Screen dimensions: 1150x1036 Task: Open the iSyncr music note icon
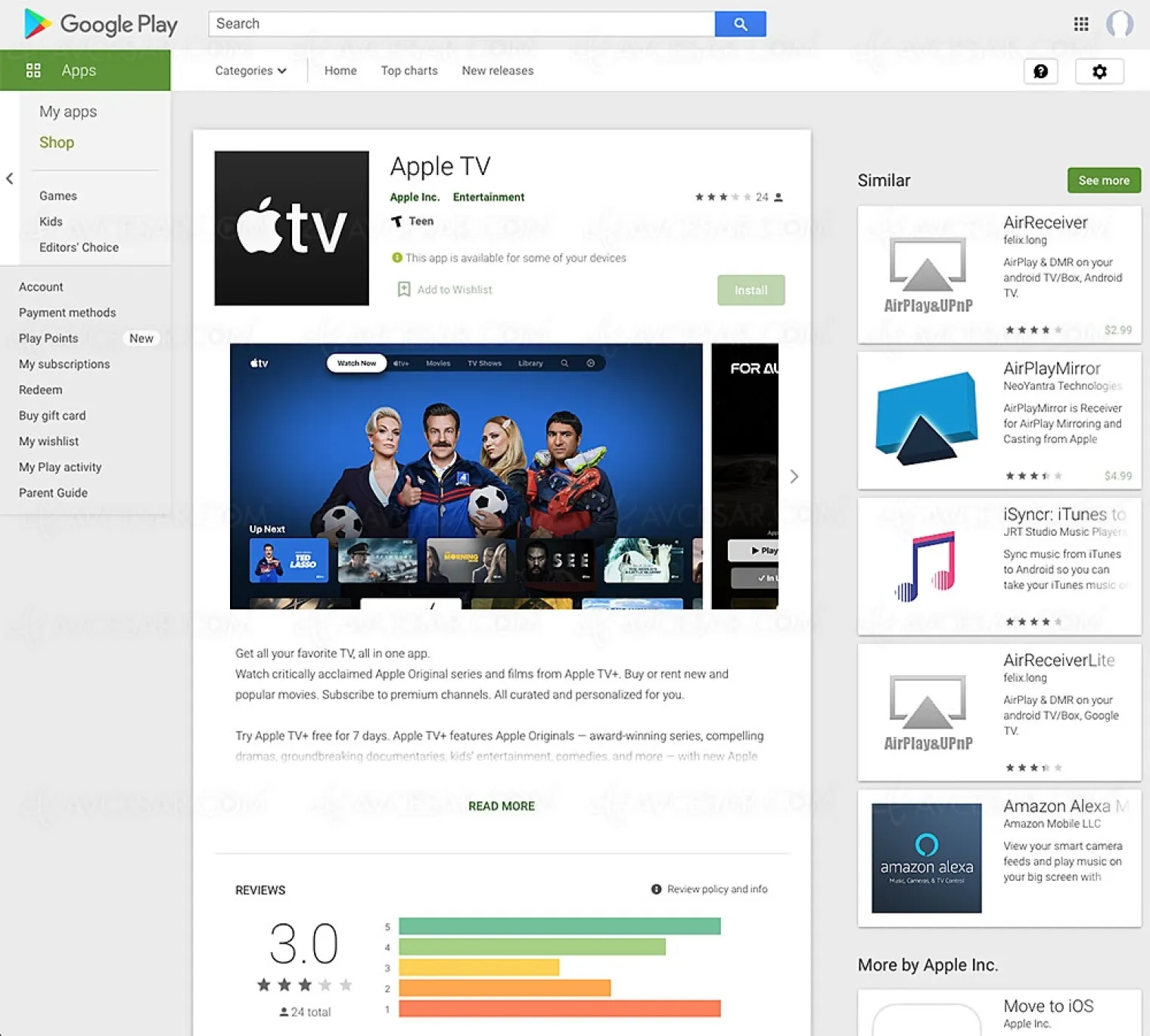pos(926,566)
